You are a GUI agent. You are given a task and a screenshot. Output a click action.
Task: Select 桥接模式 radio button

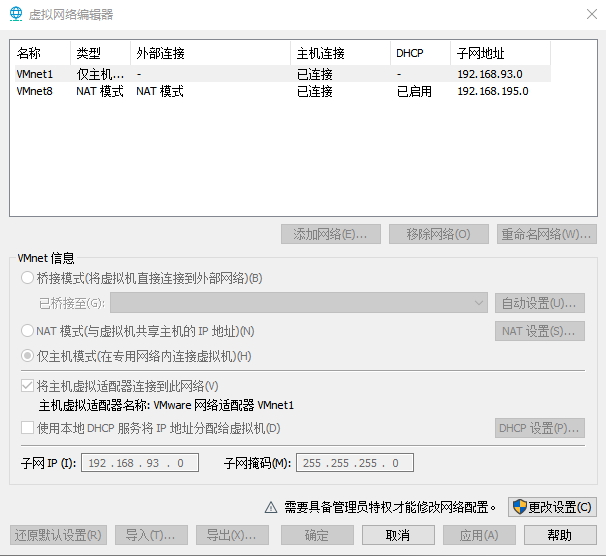(x=27, y=278)
